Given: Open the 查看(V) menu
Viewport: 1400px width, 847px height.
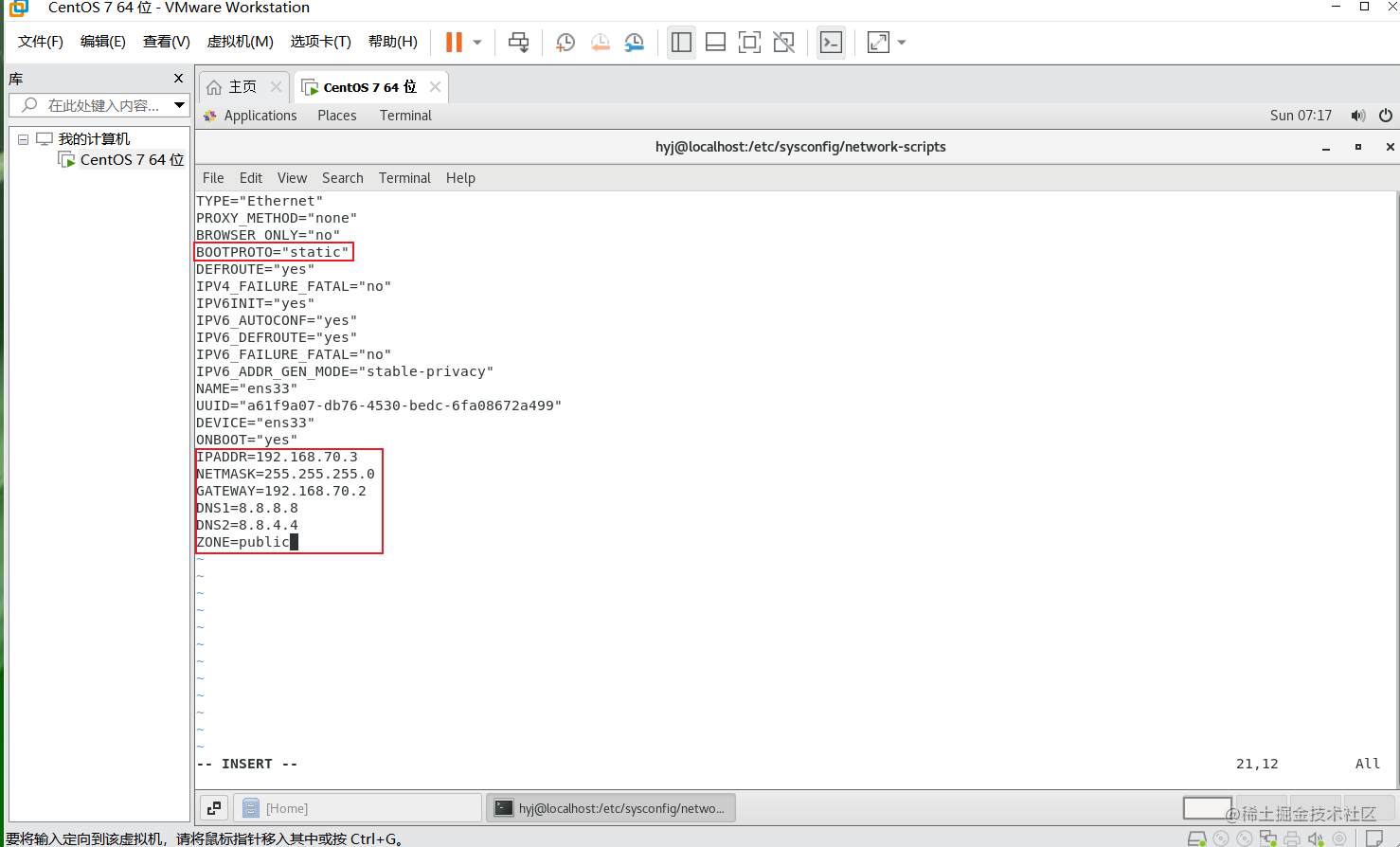Looking at the screenshot, I should point(167,42).
